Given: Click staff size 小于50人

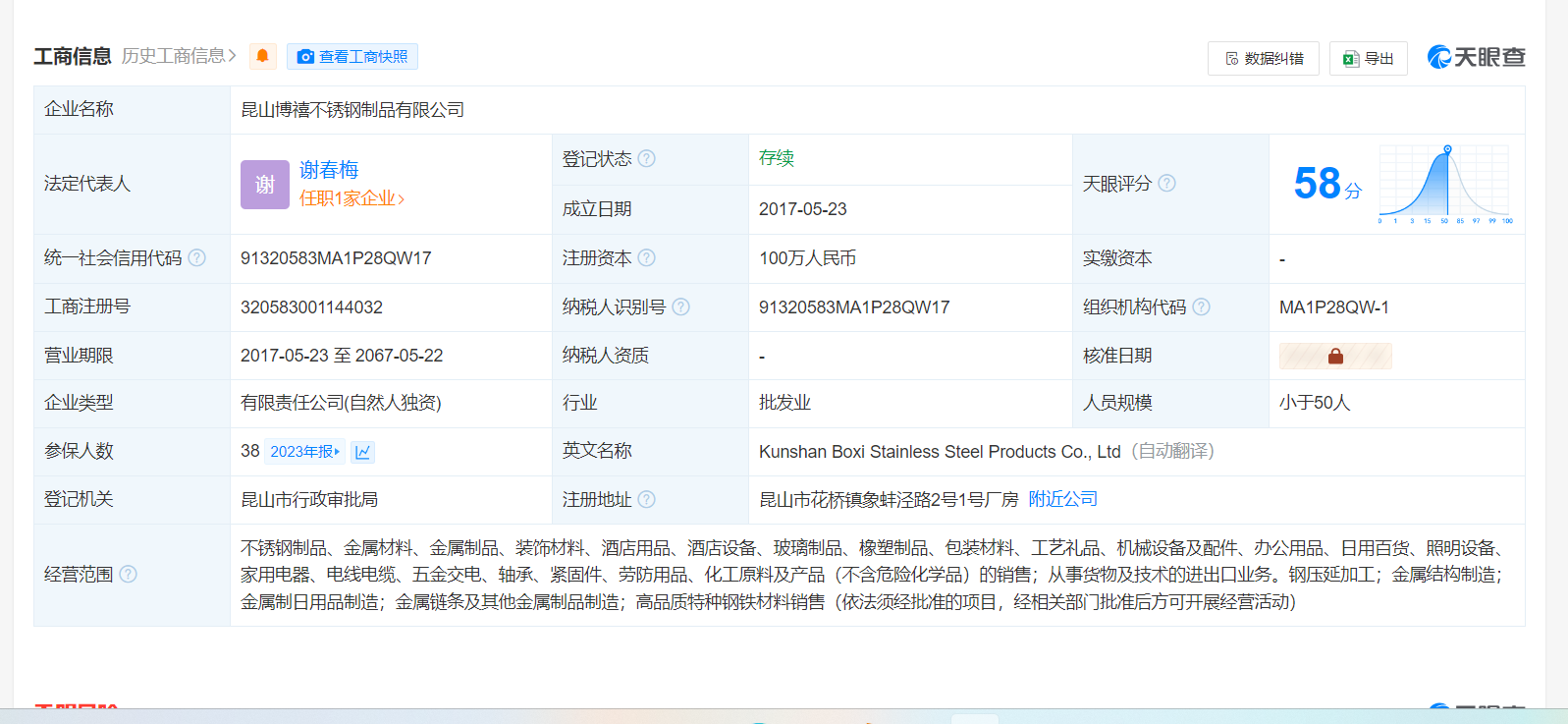Looking at the screenshot, I should (x=1315, y=403).
